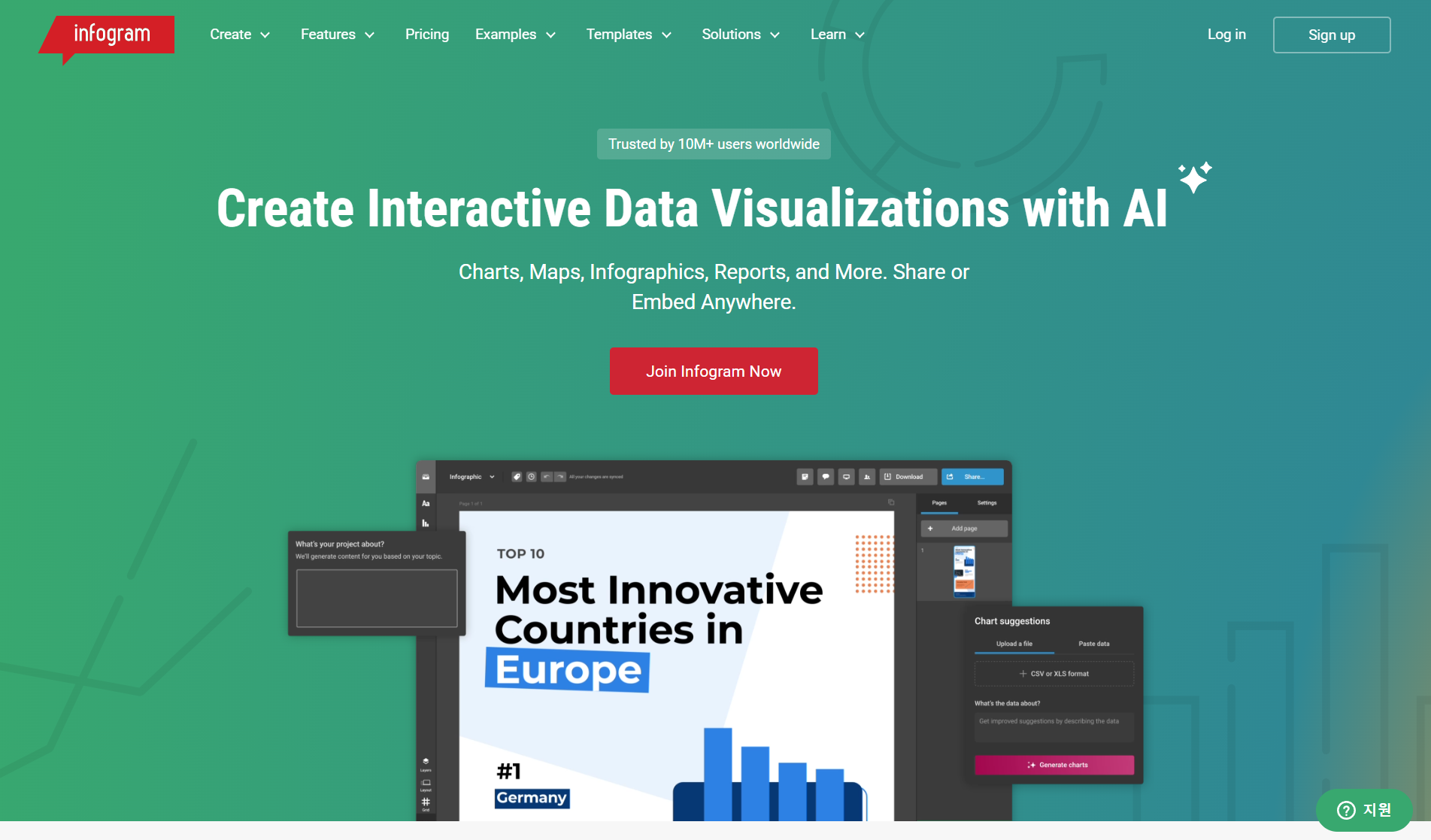The image size is (1431, 840).
Task: Select the page 1 thumbnail
Action: (964, 572)
